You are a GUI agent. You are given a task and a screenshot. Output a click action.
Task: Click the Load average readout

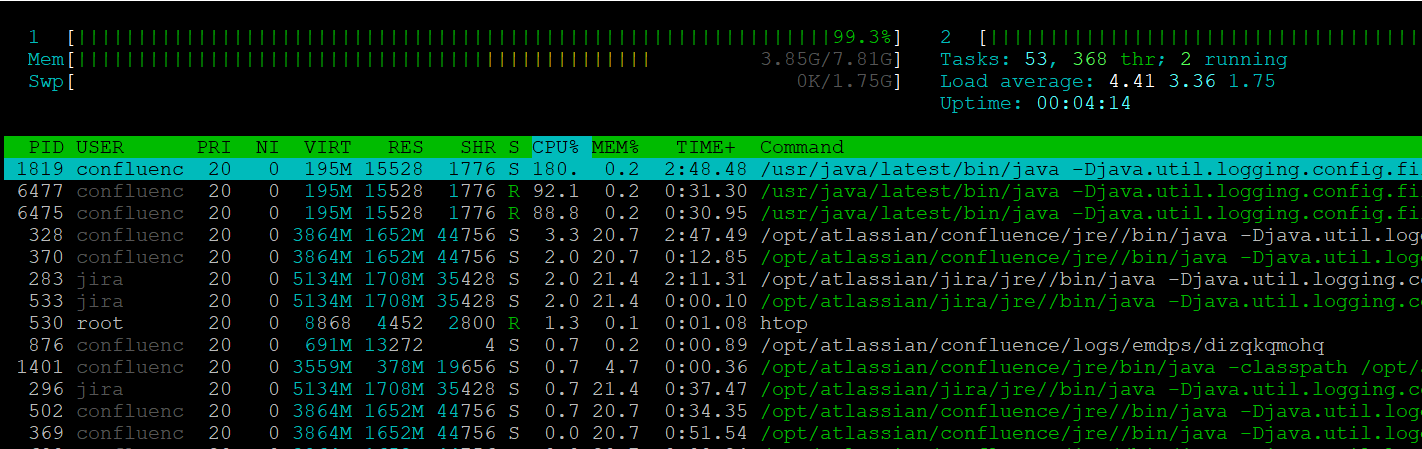point(1107,81)
